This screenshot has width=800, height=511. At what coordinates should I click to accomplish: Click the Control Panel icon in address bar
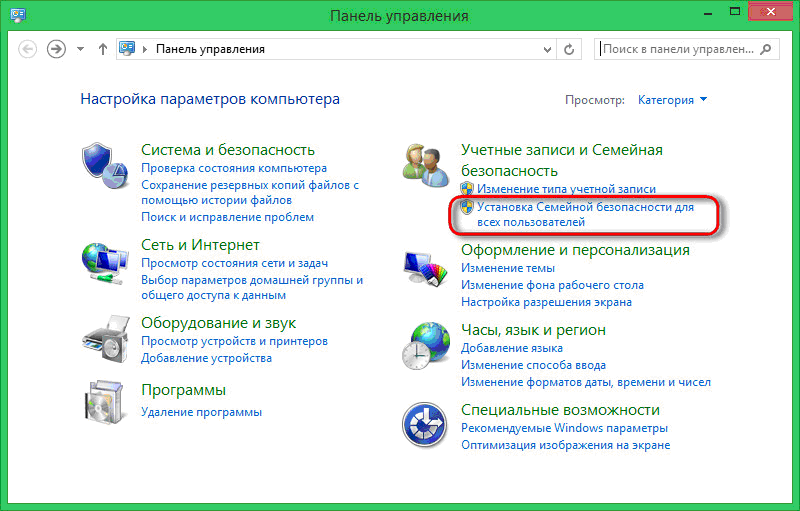(127, 49)
